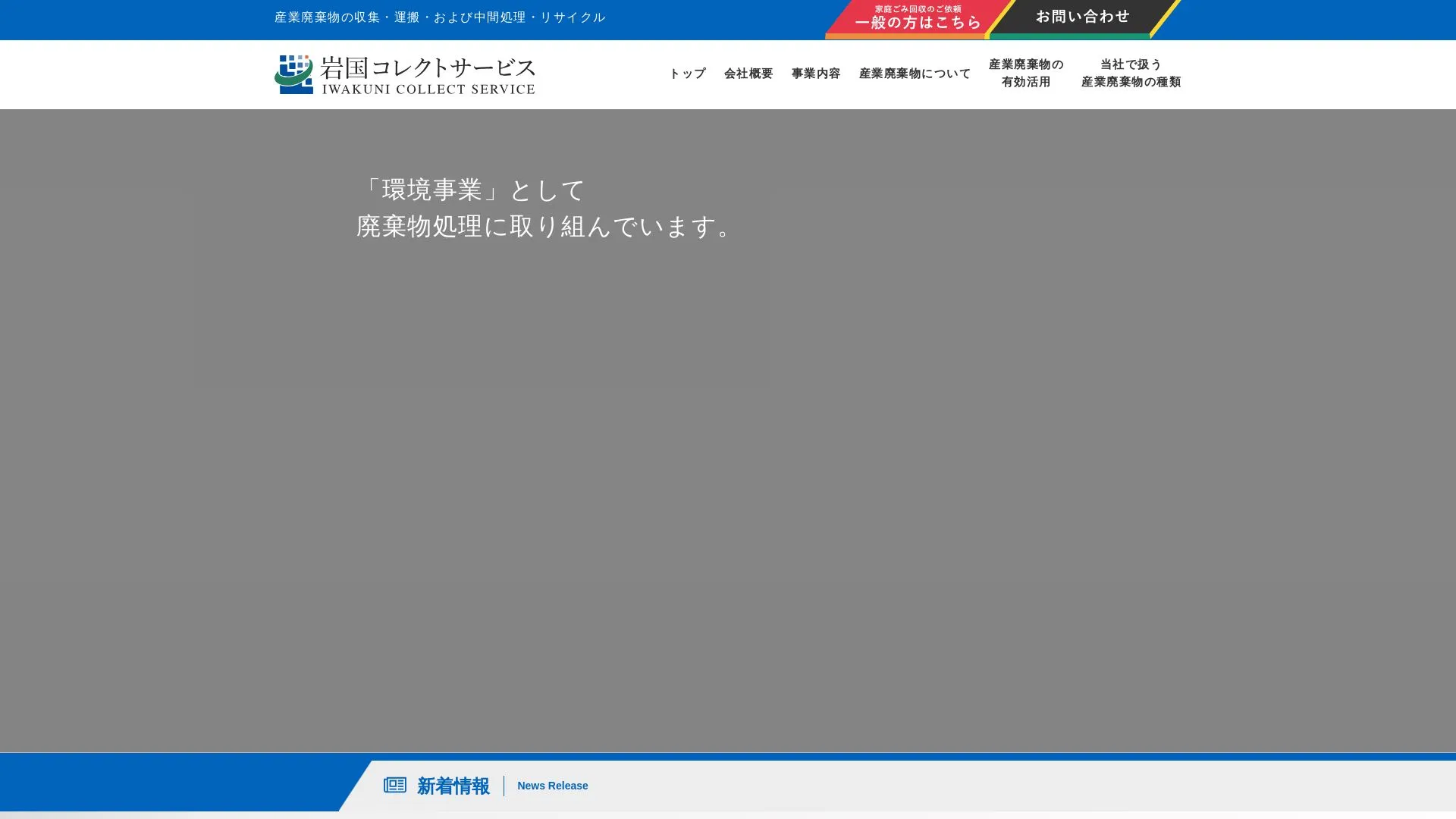
Task: Click the Iwakuni Collect Service logo
Action: [x=404, y=74]
